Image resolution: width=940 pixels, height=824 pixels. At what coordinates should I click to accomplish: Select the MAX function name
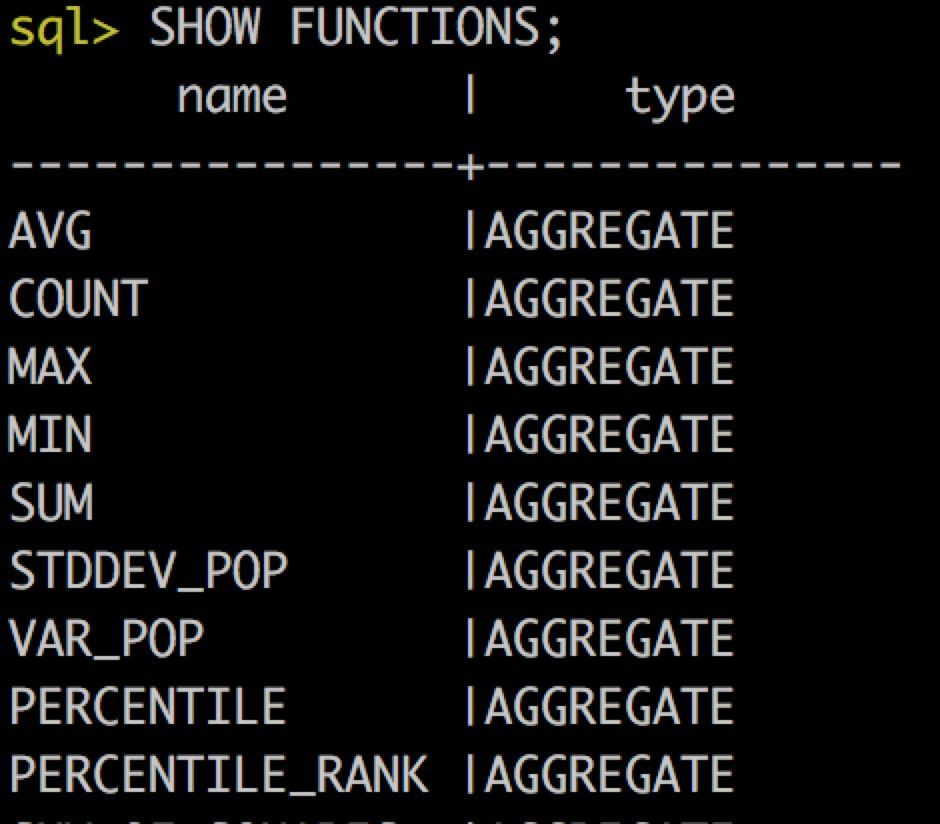click(x=50, y=368)
